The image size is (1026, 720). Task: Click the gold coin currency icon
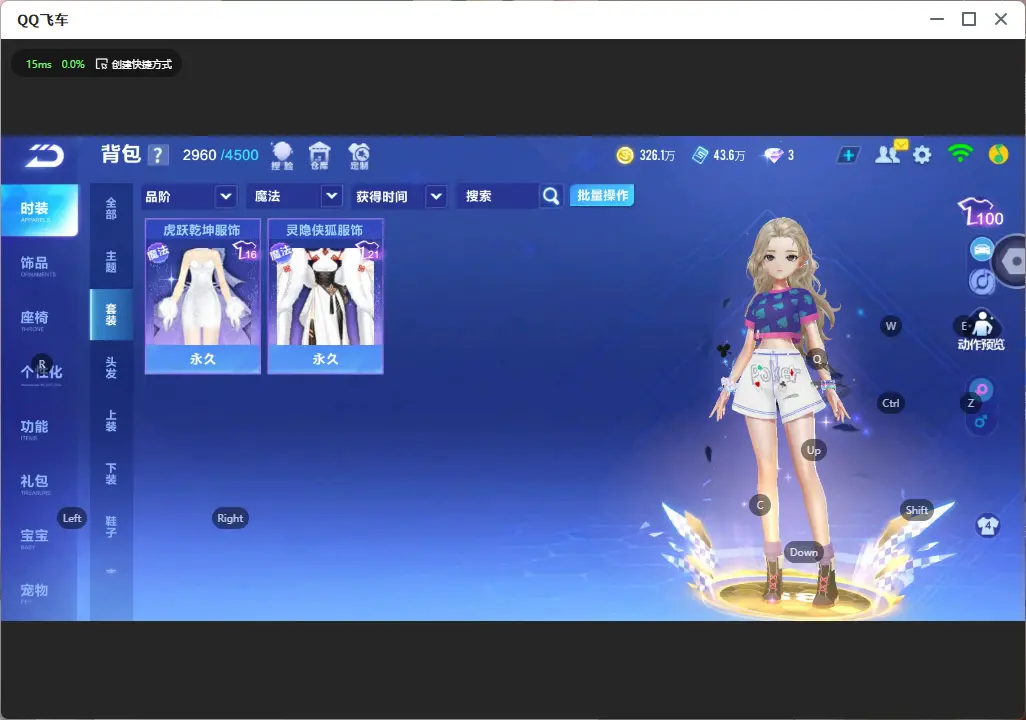coord(625,155)
